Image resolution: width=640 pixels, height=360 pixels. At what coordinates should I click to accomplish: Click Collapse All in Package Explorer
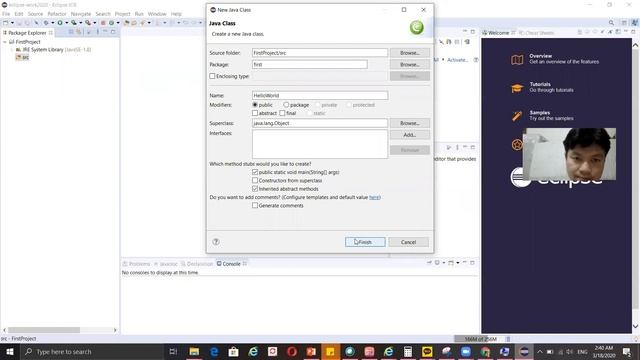coord(71,32)
